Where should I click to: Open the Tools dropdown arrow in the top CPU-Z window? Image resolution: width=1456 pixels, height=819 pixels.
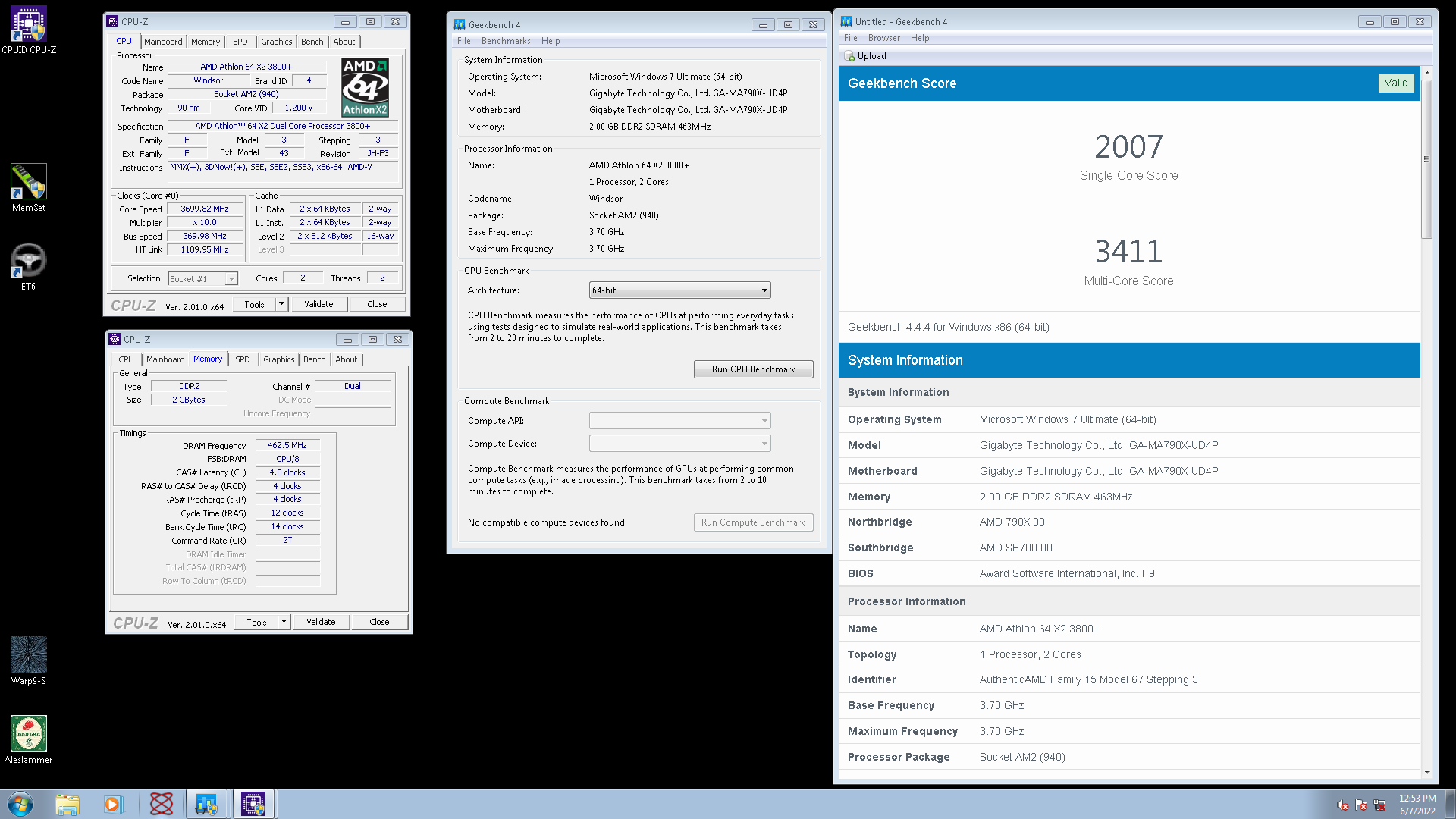pyautogui.click(x=281, y=304)
